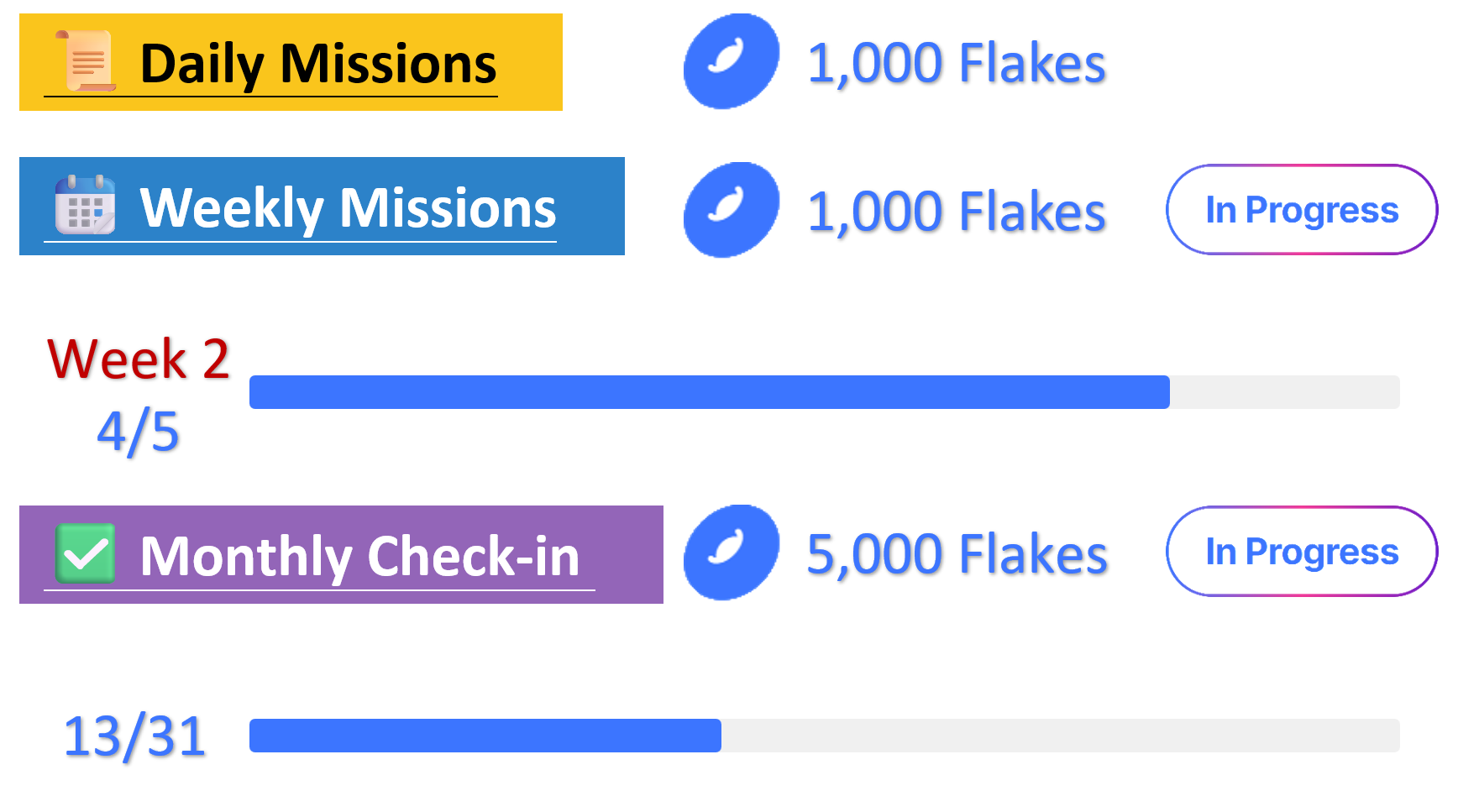
Task: Open the Monthly Check-in heading
Action: pos(359,556)
